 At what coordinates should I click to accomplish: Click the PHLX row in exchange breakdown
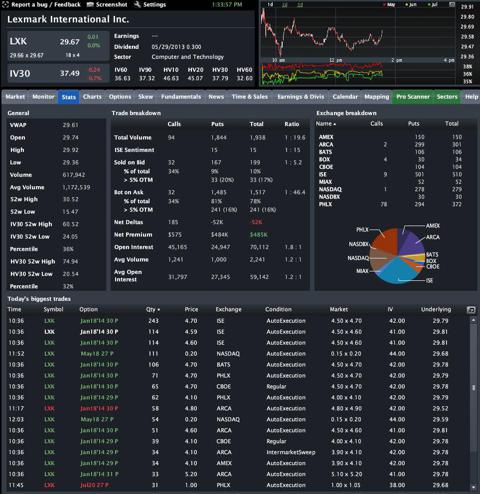(395, 204)
